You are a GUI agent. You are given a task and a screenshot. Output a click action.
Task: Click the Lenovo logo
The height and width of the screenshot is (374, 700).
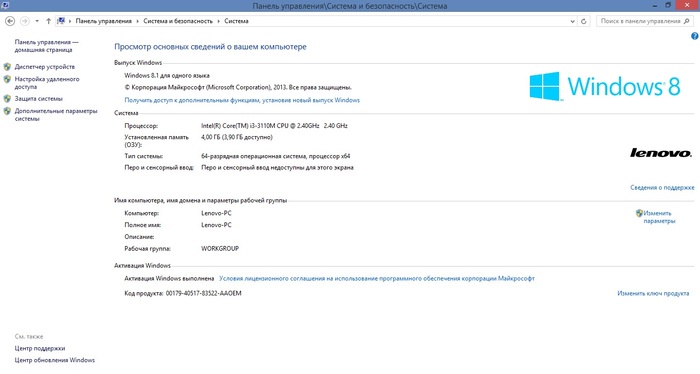point(661,153)
